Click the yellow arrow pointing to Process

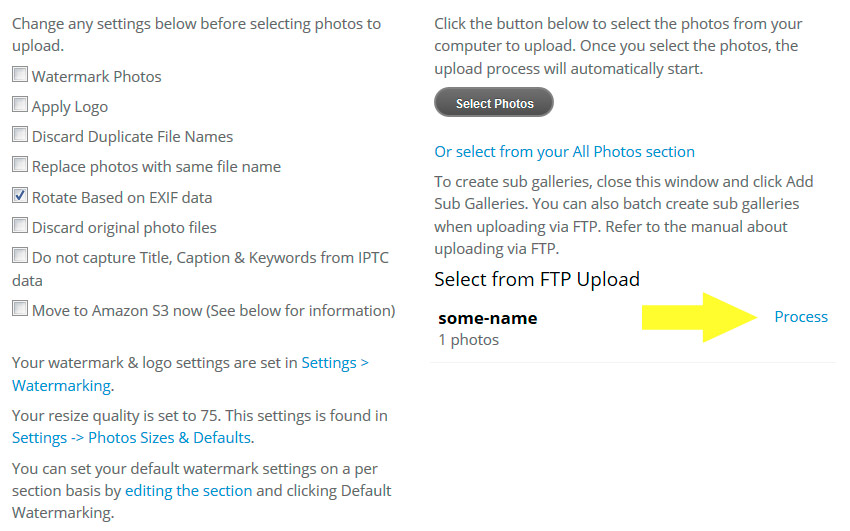[x=699, y=318]
